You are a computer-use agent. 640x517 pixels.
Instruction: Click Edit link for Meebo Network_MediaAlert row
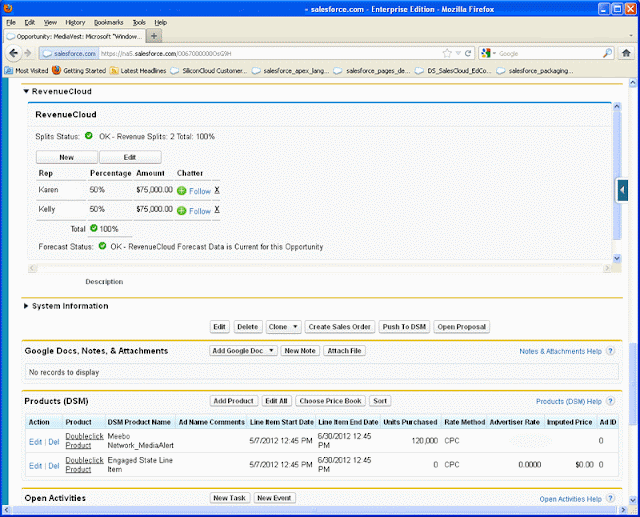click(36, 442)
